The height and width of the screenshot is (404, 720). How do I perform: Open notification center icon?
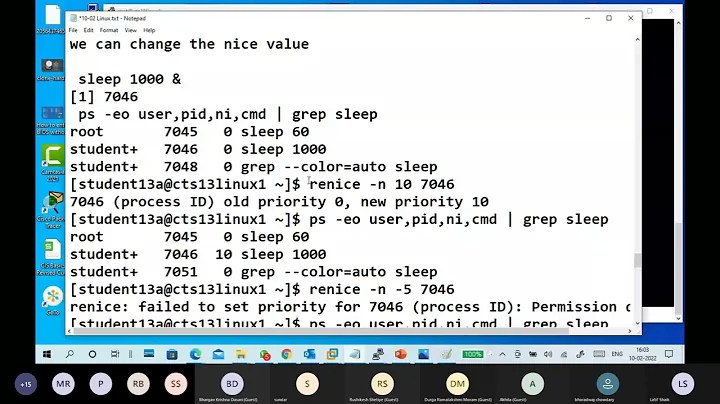pos(669,354)
